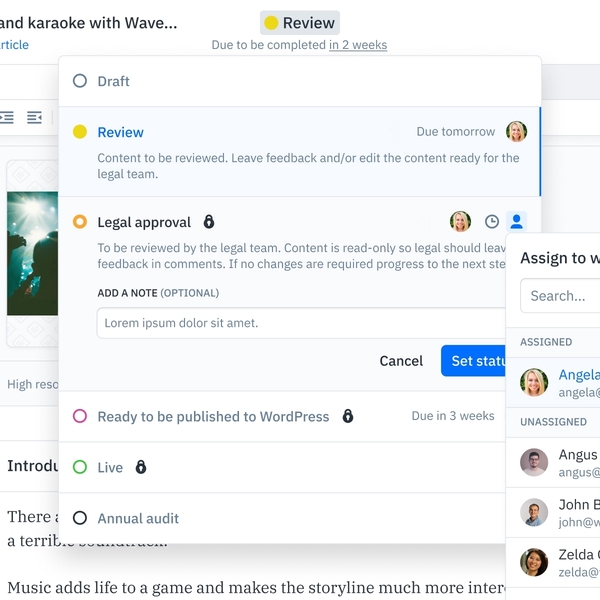
Task: Click the Annual audit status label
Action: [x=138, y=518]
